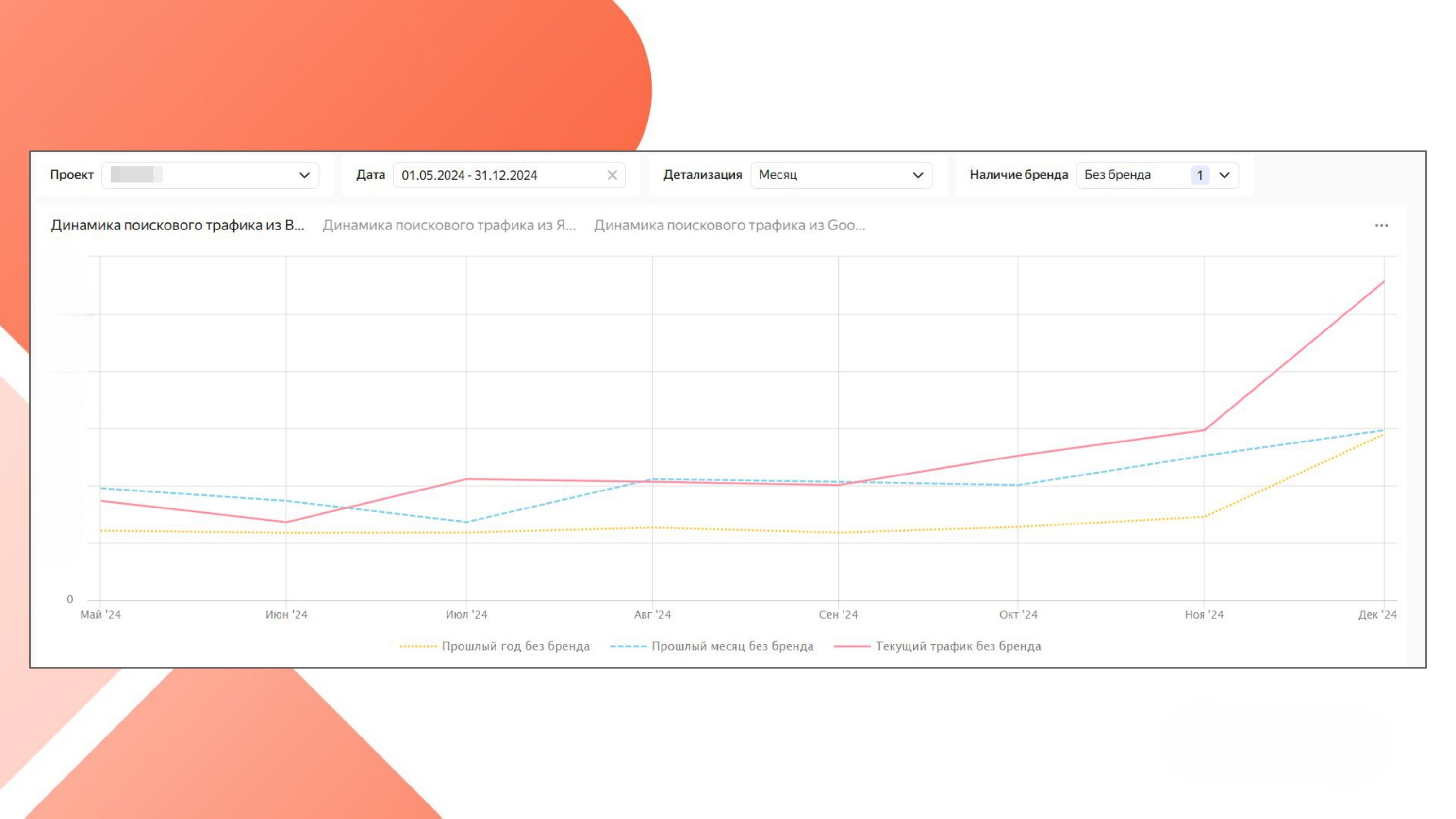Click the Ноя '24 axis label
Screen dimensions: 1456x819
pos(1204,614)
